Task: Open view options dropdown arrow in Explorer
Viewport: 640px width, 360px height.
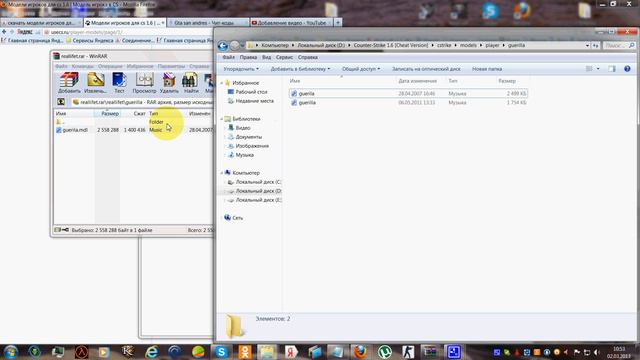Action: (x=598, y=69)
